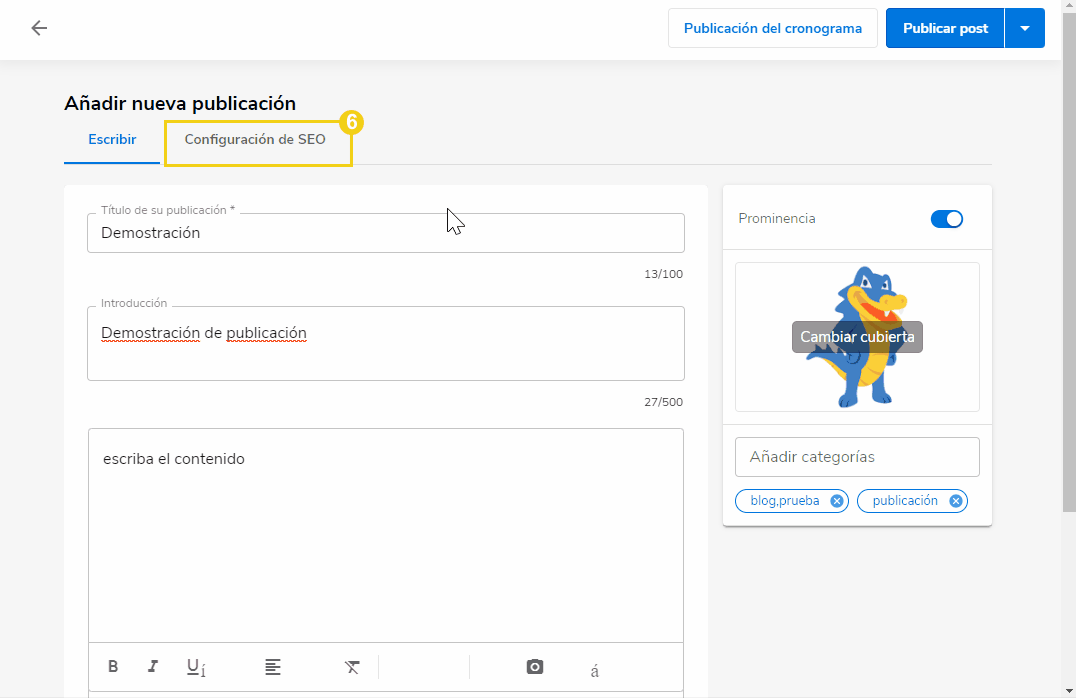This screenshot has height=698, width=1076.
Task: Toggle underline formatting
Action: 196,667
